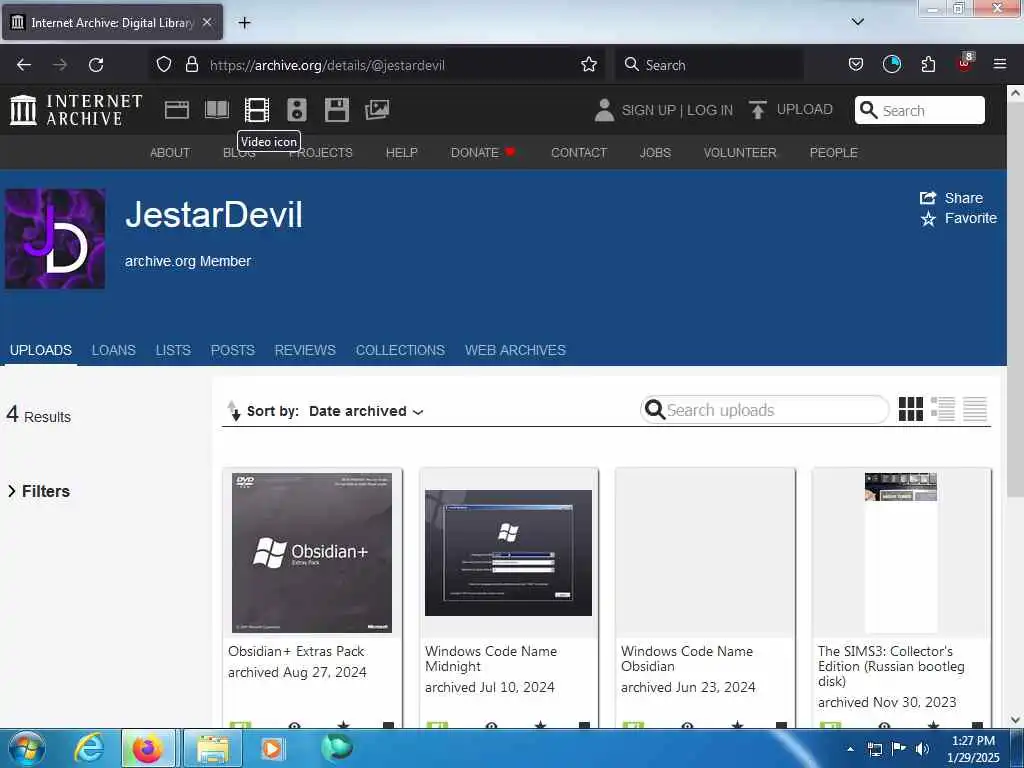
Task: Open the Web (Wayback) icon
Action: [176, 110]
